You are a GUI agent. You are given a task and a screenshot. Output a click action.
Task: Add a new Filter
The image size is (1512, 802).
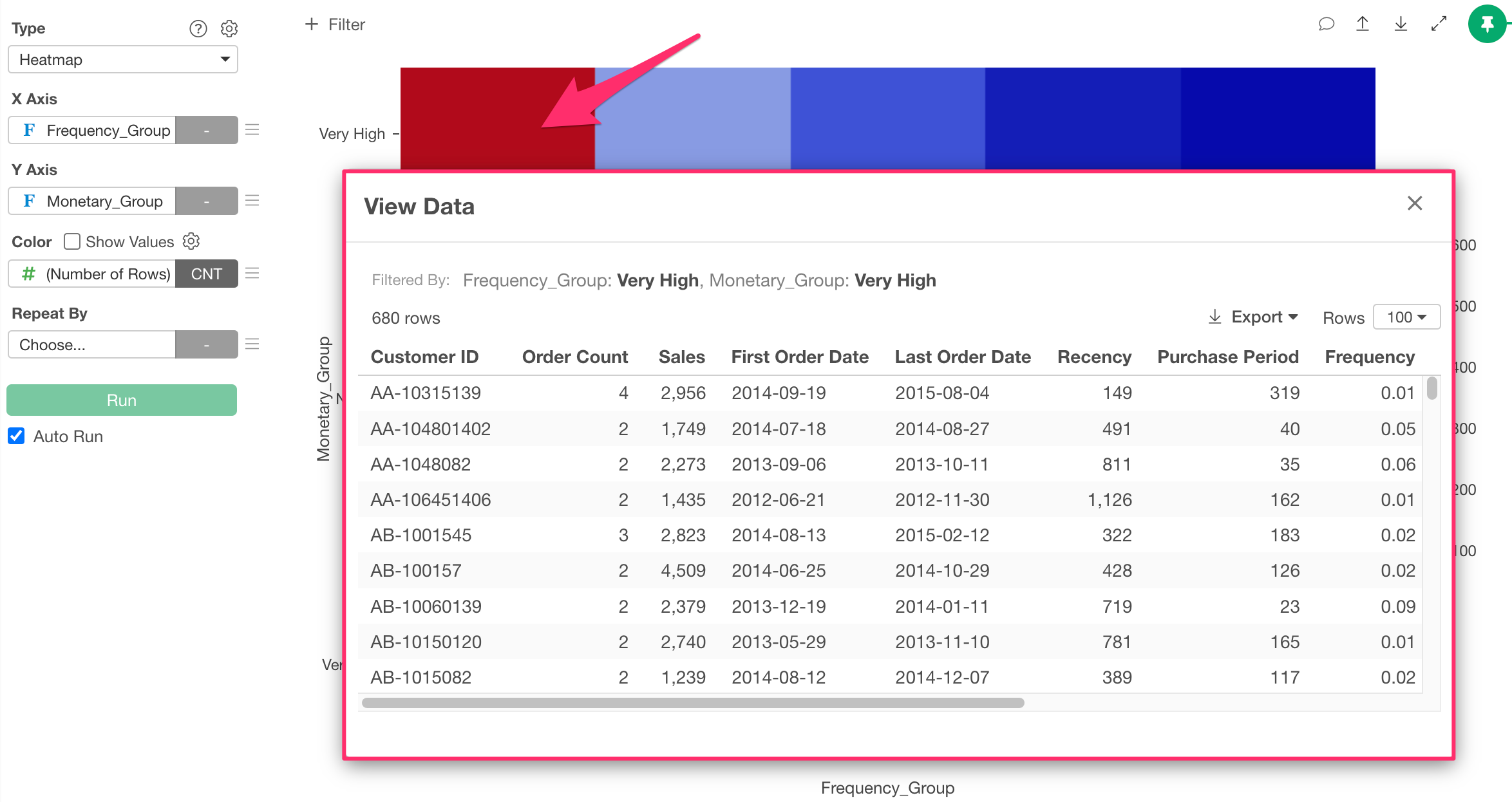(x=335, y=24)
